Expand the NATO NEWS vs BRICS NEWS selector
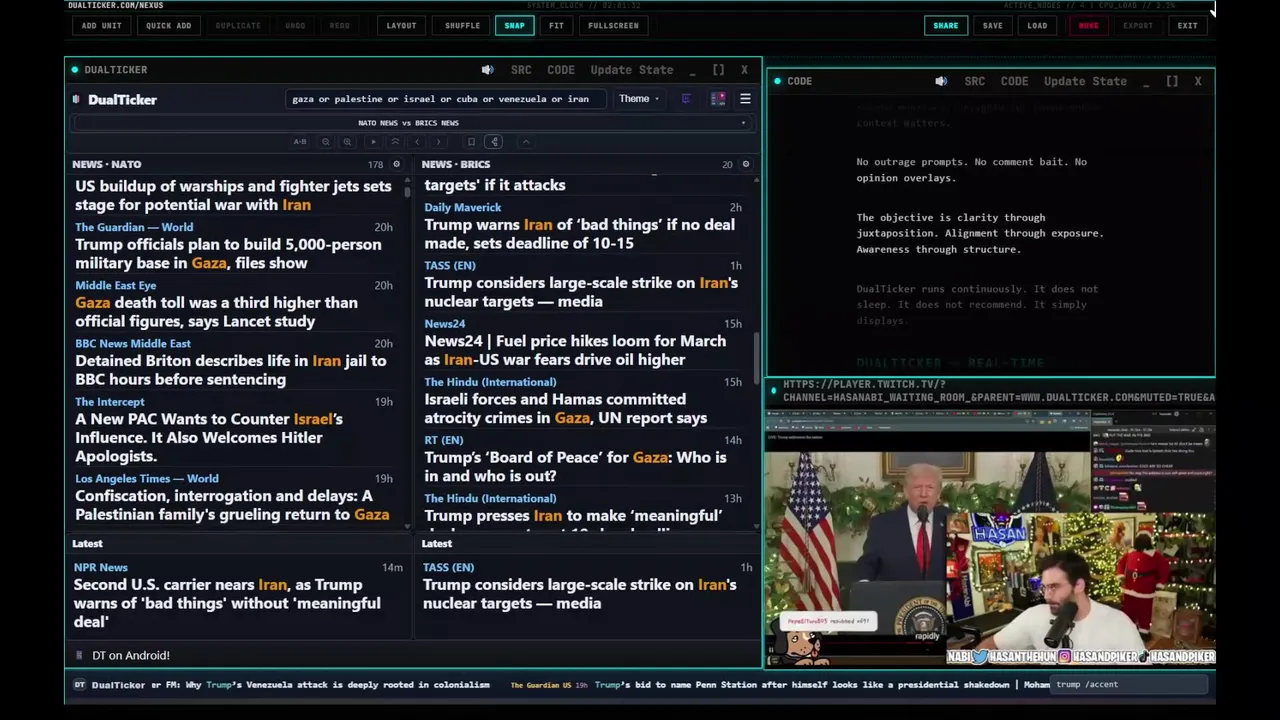This screenshot has width=1280, height=720. [410, 123]
